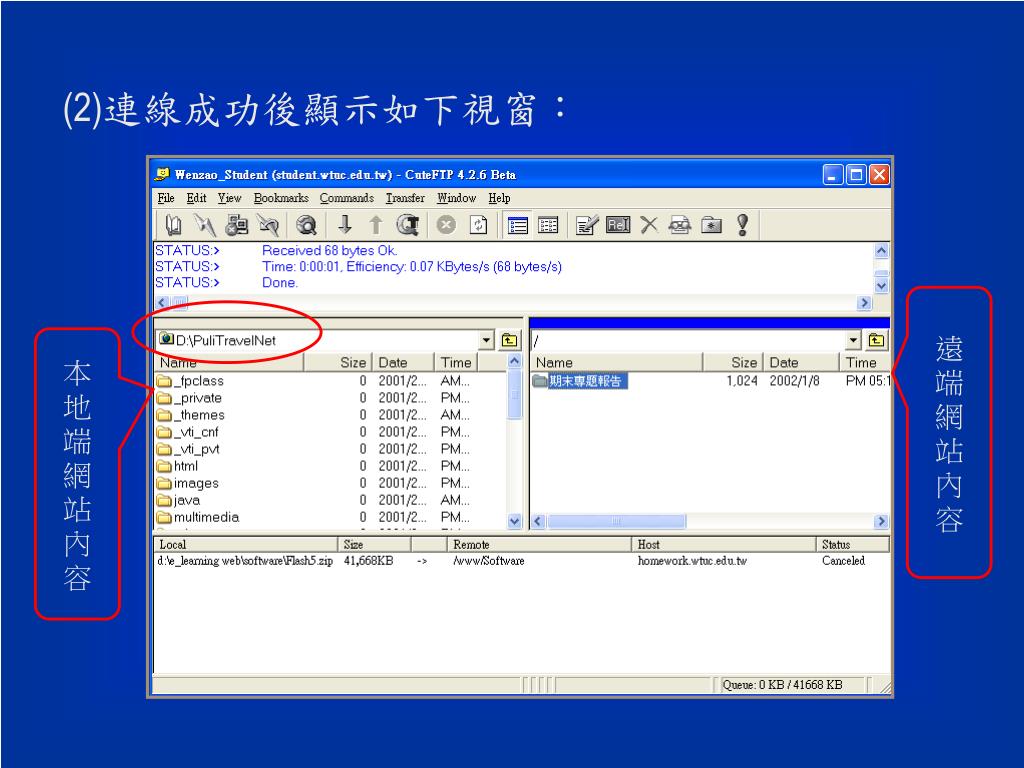The height and width of the screenshot is (768, 1024).
Task: Sort local pane by Time column
Action: [456, 362]
